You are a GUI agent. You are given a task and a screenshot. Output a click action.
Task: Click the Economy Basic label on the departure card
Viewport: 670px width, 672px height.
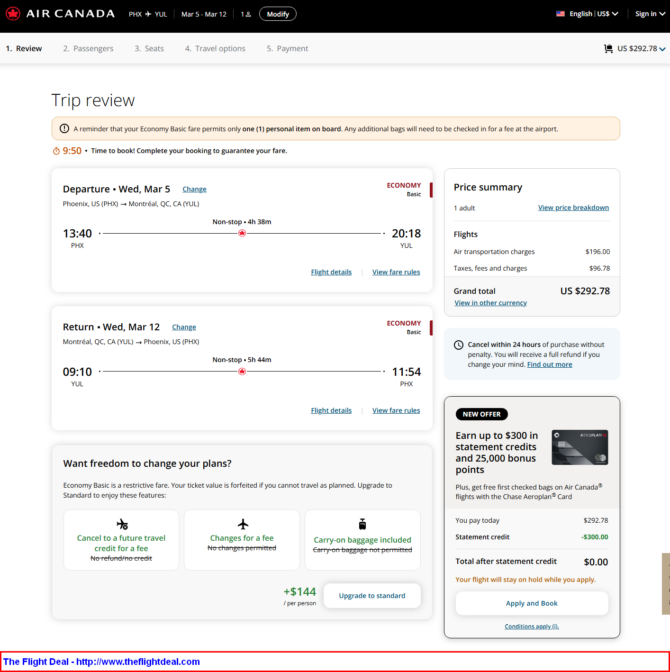[404, 189]
